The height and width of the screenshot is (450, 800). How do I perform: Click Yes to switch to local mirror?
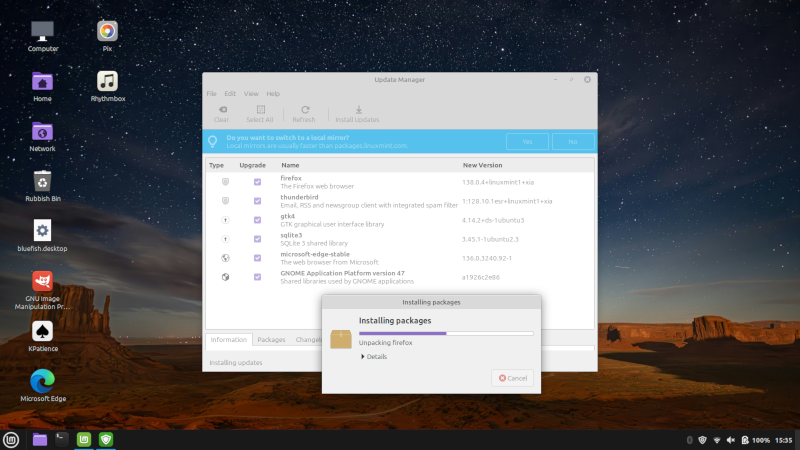pyautogui.click(x=526, y=142)
